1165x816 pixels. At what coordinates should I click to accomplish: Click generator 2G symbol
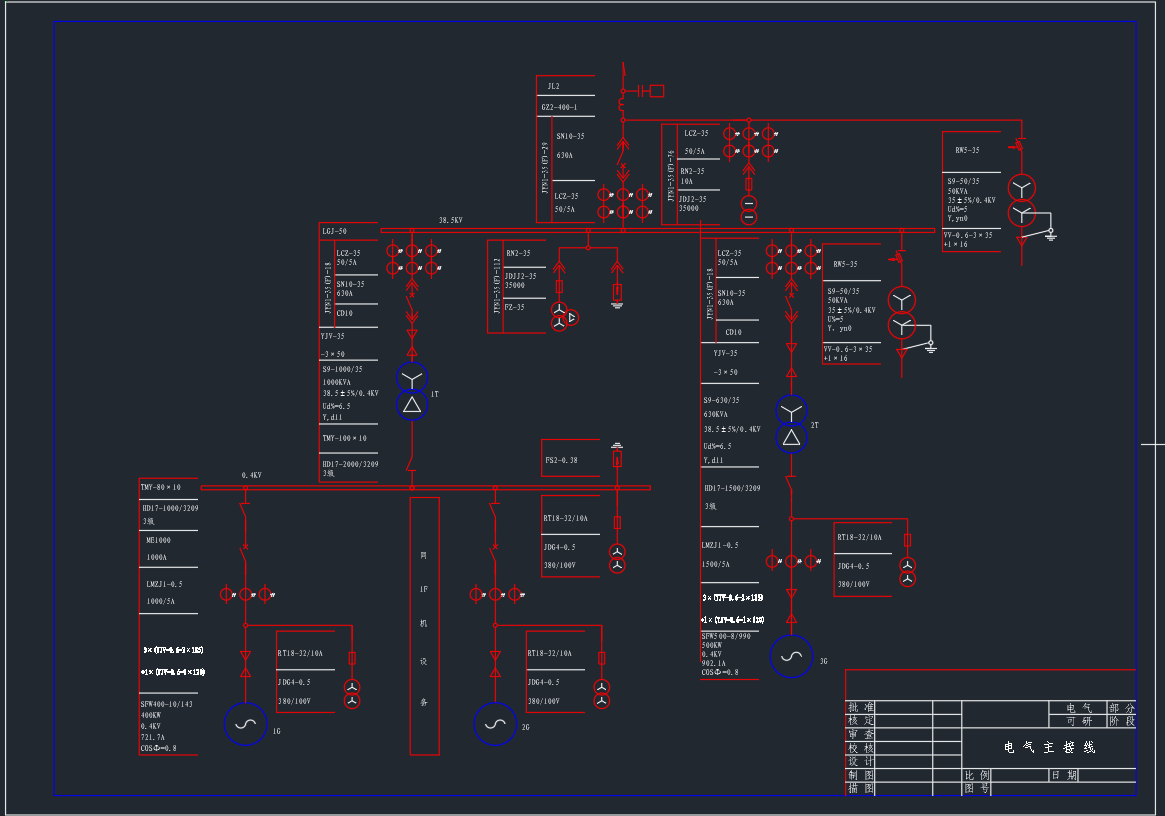click(x=495, y=724)
